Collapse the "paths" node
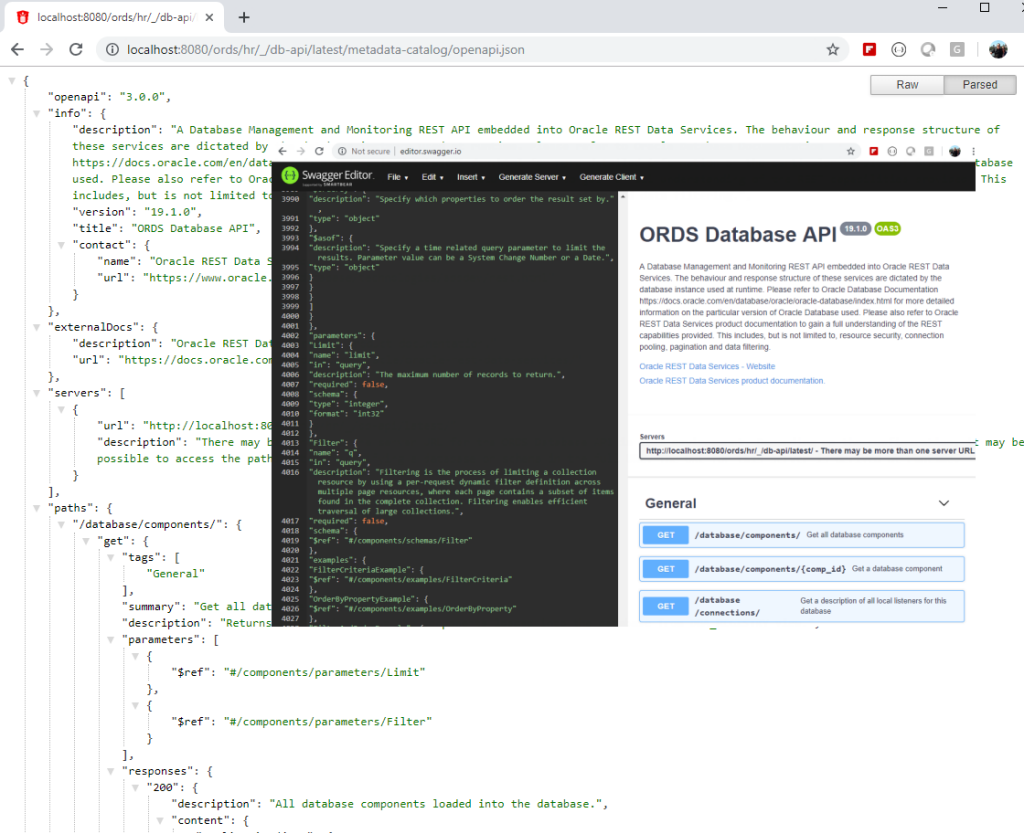The height and width of the screenshot is (833, 1024). (37, 509)
